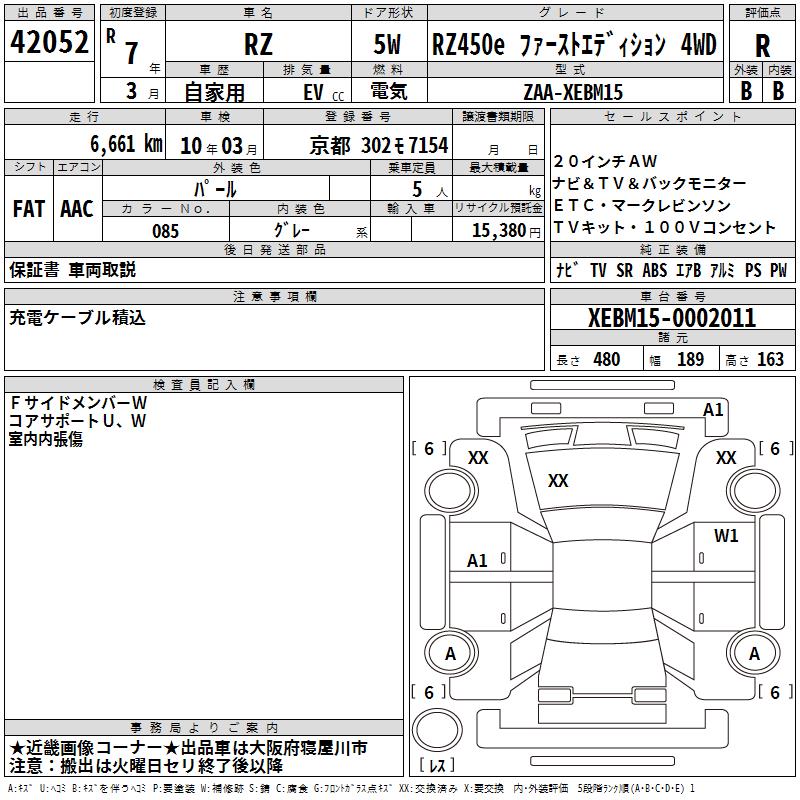Click the model code ZAA-XEBM15
The image size is (800, 800).
pos(573,92)
